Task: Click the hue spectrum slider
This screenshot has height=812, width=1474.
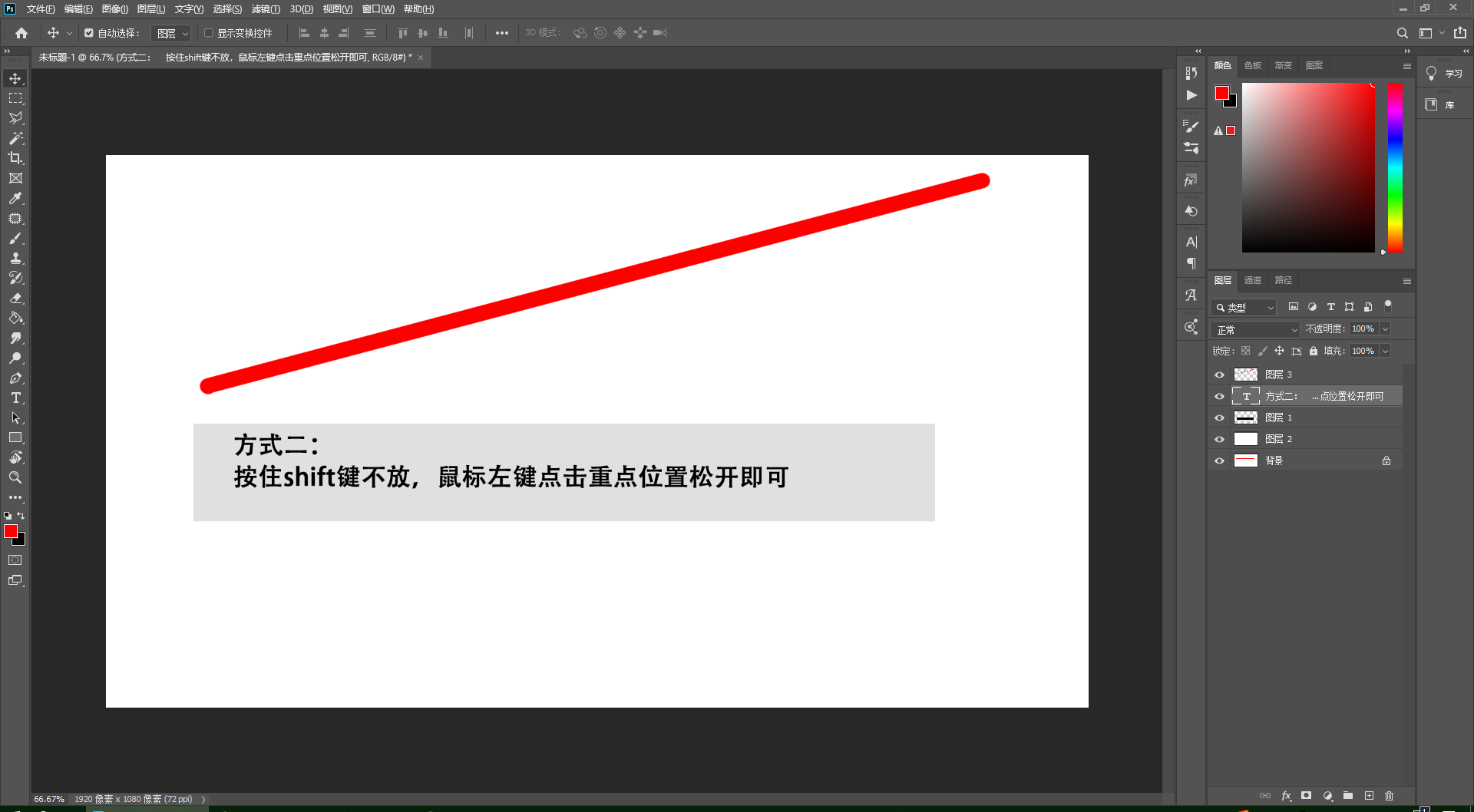Action: [x=1395, y=167]
